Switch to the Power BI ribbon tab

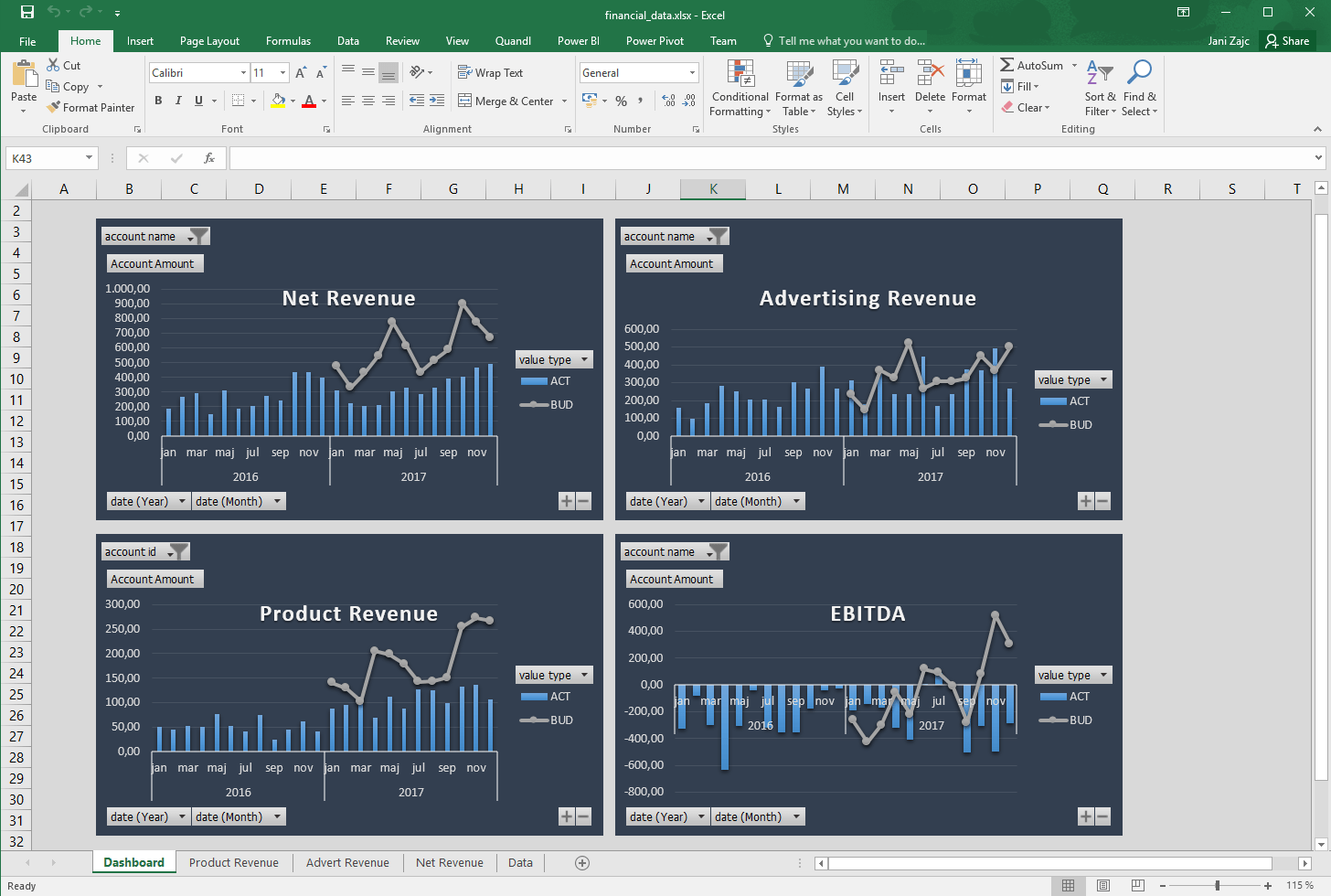click(578, 40)
